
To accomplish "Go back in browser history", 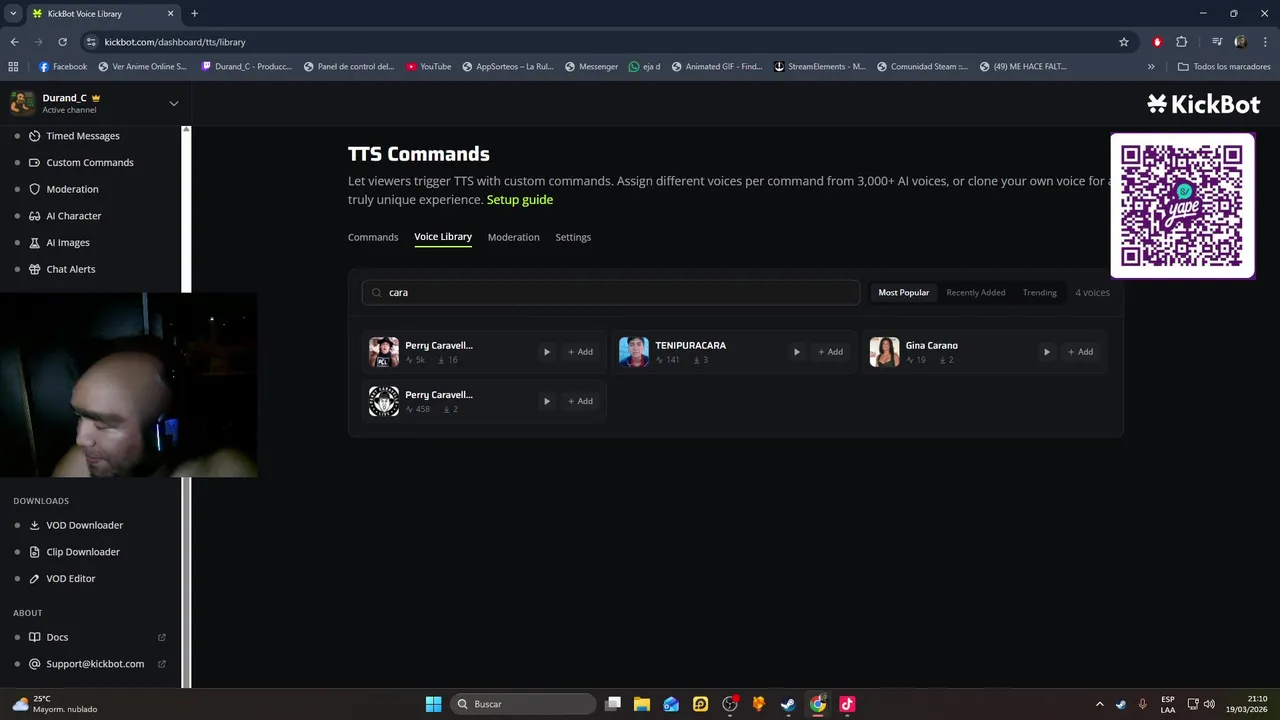I will click(14, 42).
